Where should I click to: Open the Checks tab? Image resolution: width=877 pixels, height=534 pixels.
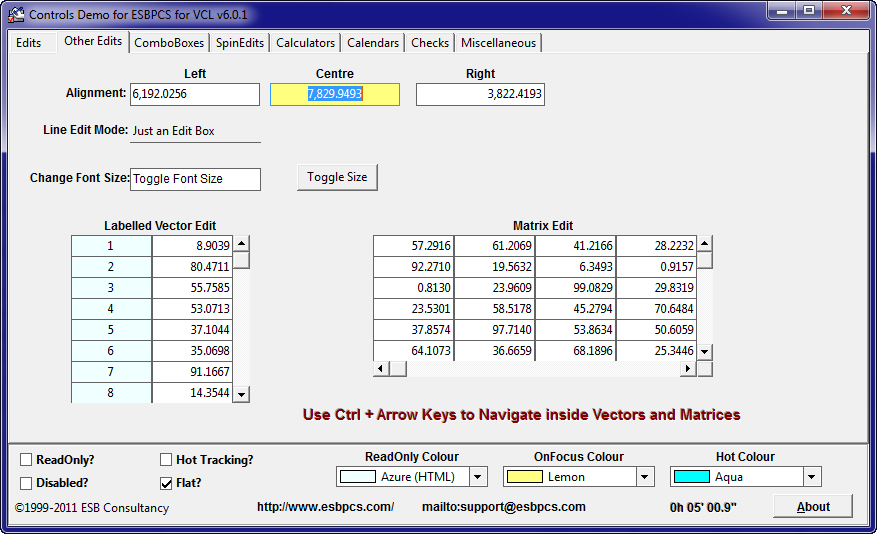tap(430, 43)
